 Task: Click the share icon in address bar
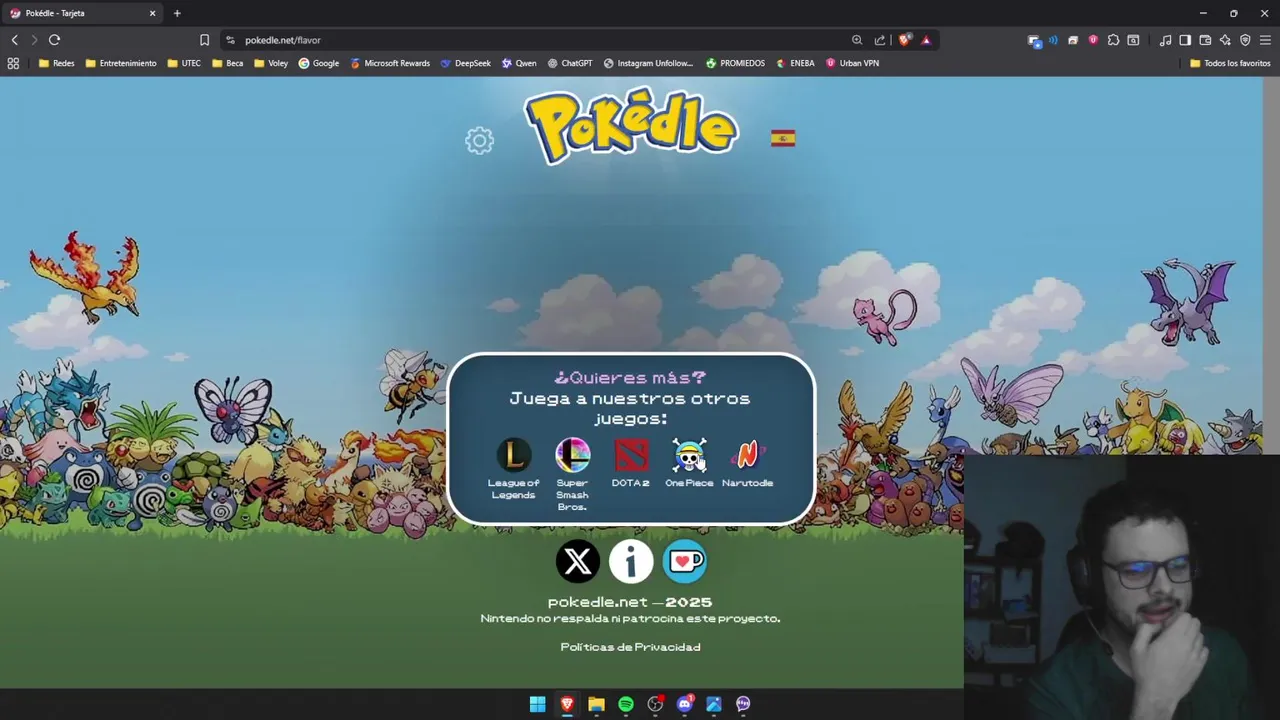(880, 40)
